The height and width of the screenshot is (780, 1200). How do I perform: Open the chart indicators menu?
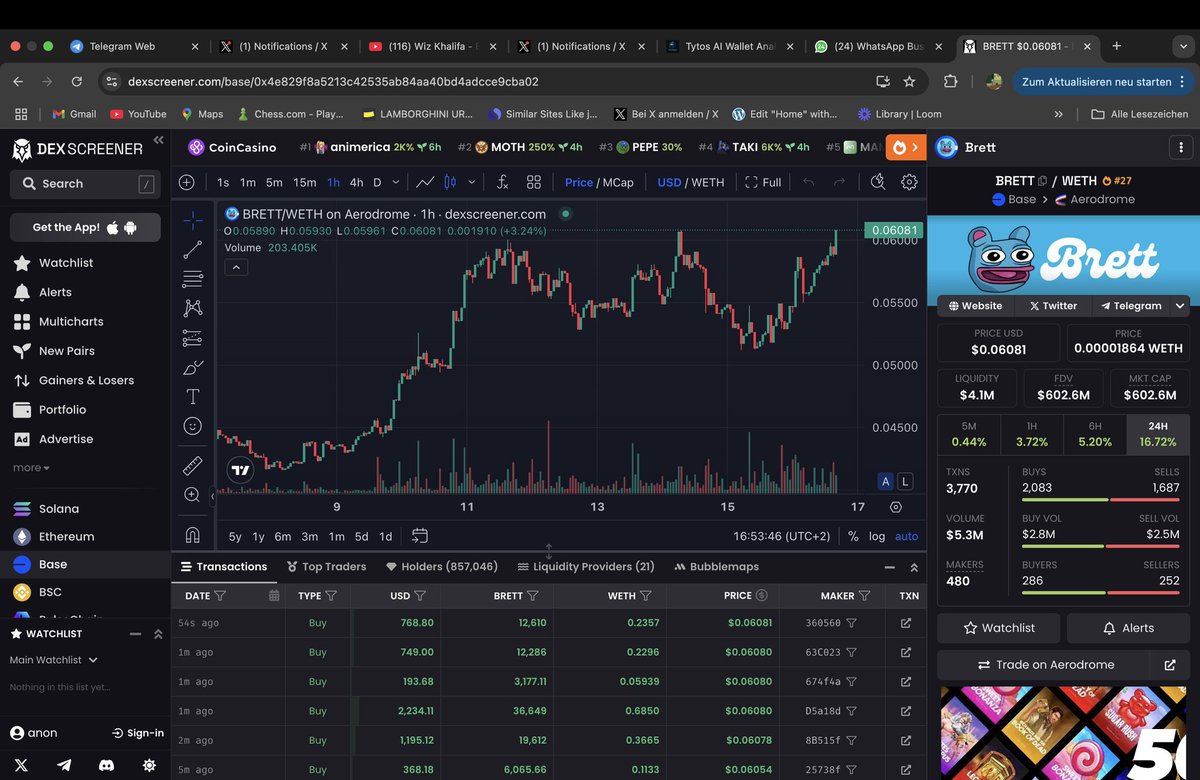[502, 182]
